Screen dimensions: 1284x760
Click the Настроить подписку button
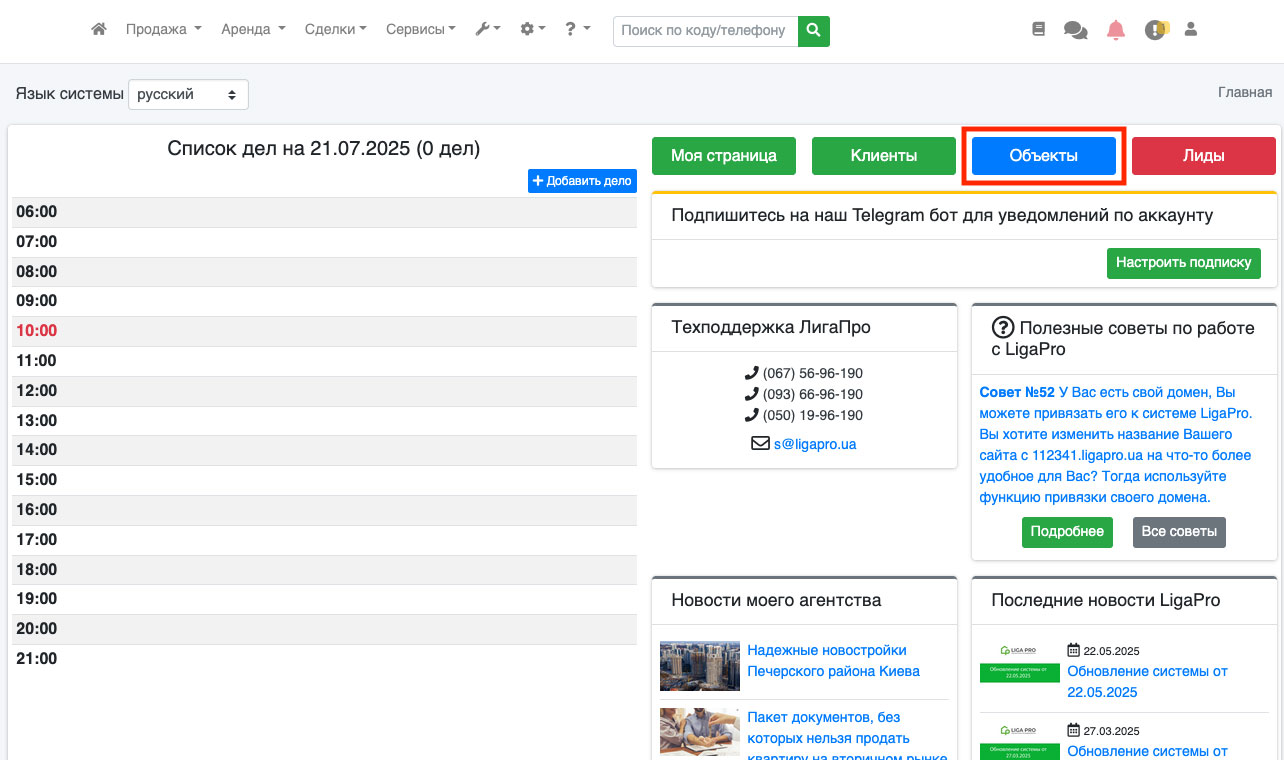(1183, 263)
